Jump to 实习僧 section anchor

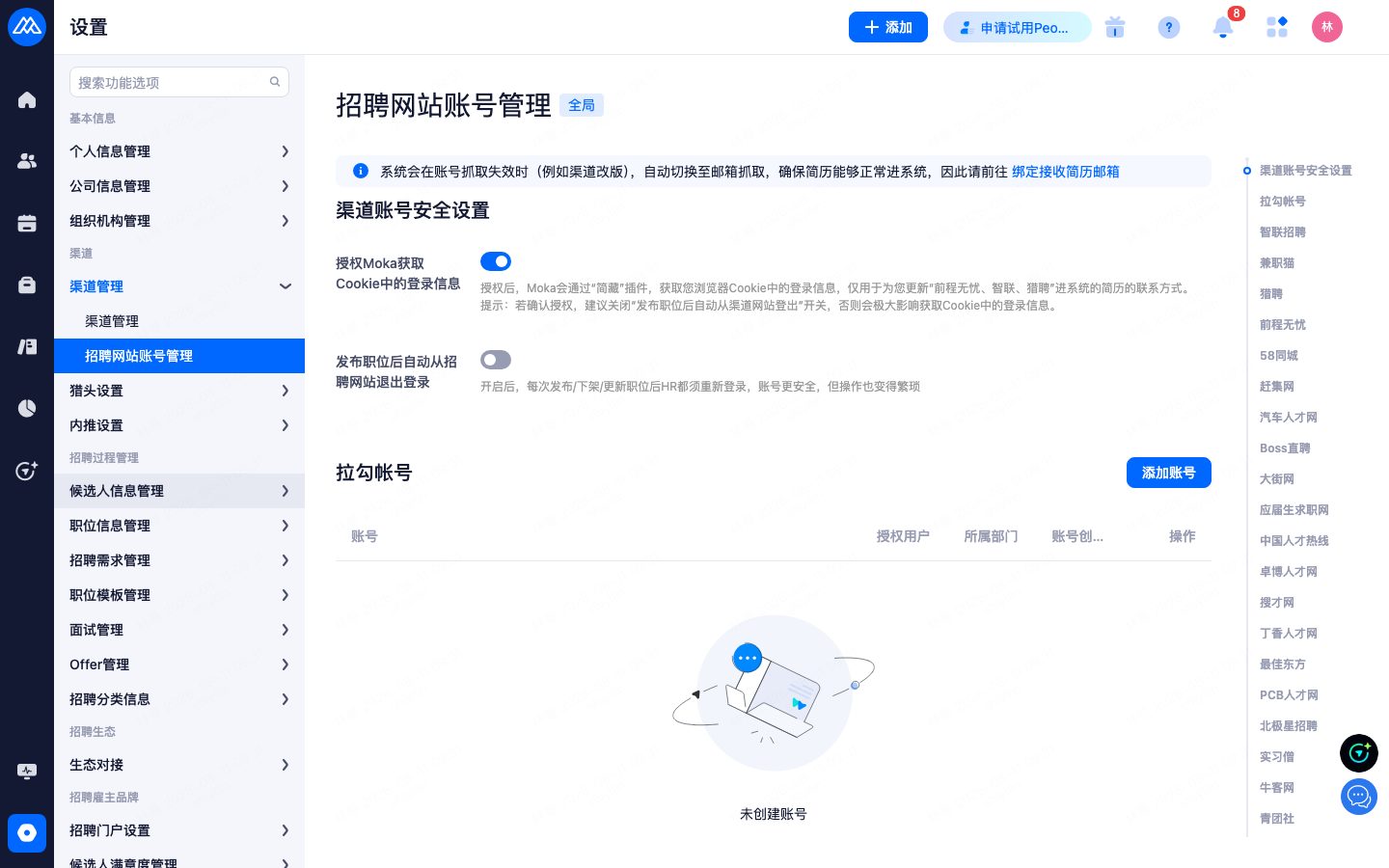(x=1277, y=757)
